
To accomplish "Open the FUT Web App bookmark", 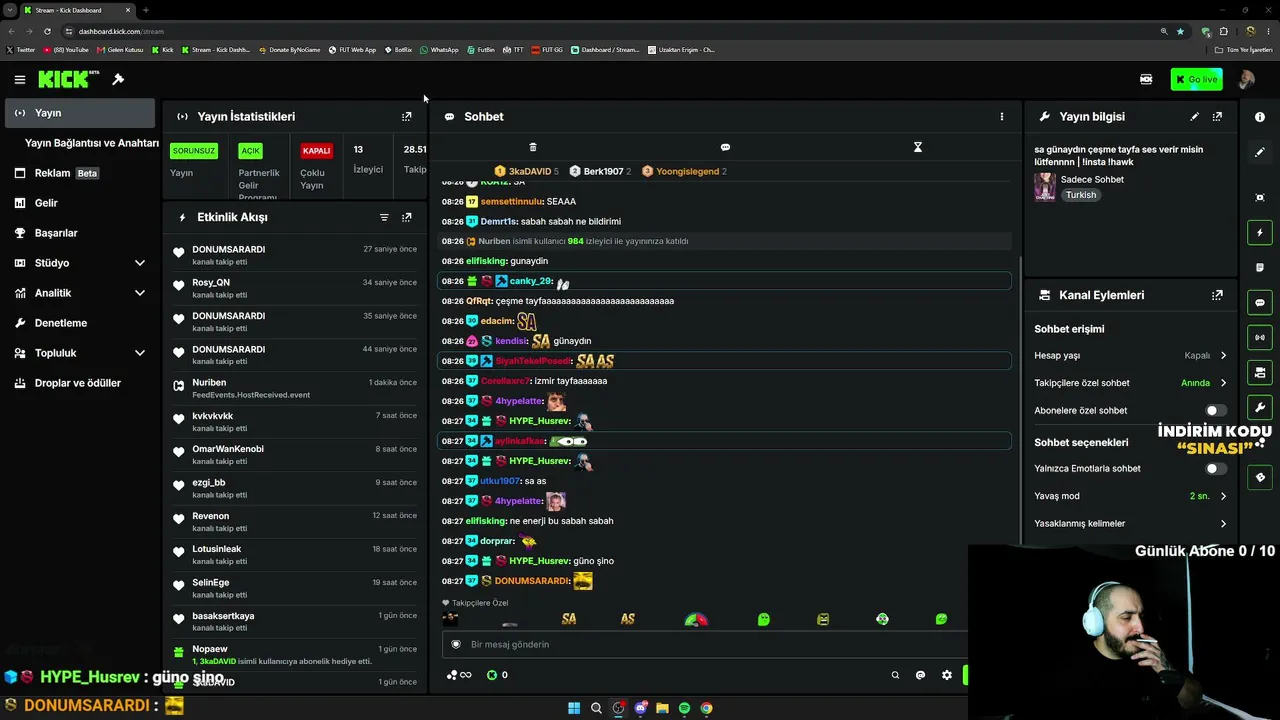I will click(351, 50).
